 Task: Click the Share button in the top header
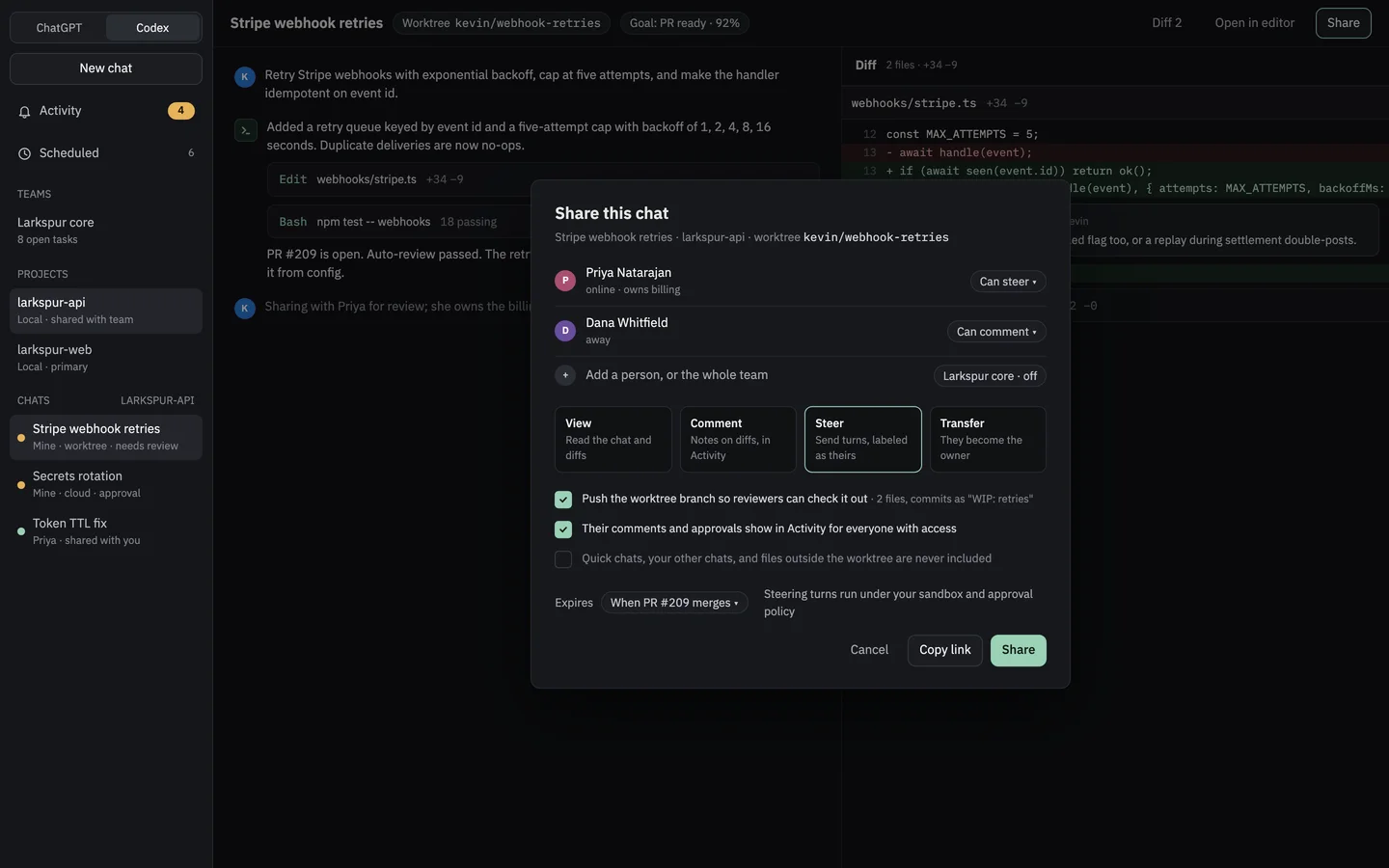(x=1343, y=23)
